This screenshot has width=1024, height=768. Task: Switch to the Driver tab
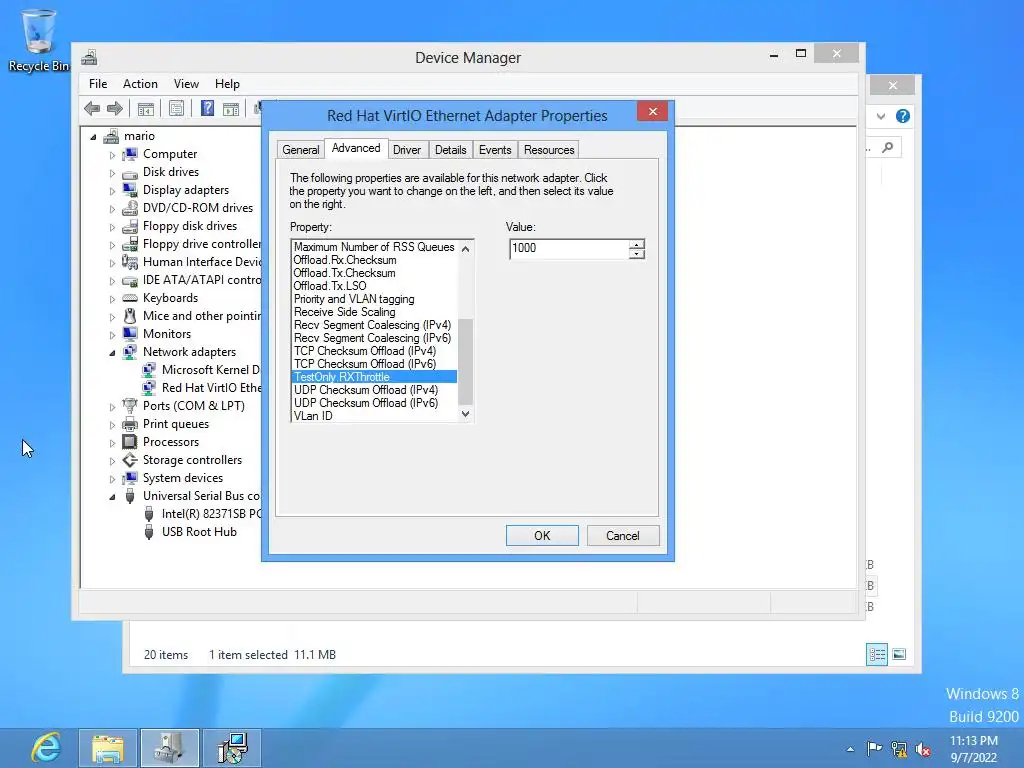[407, 150]
